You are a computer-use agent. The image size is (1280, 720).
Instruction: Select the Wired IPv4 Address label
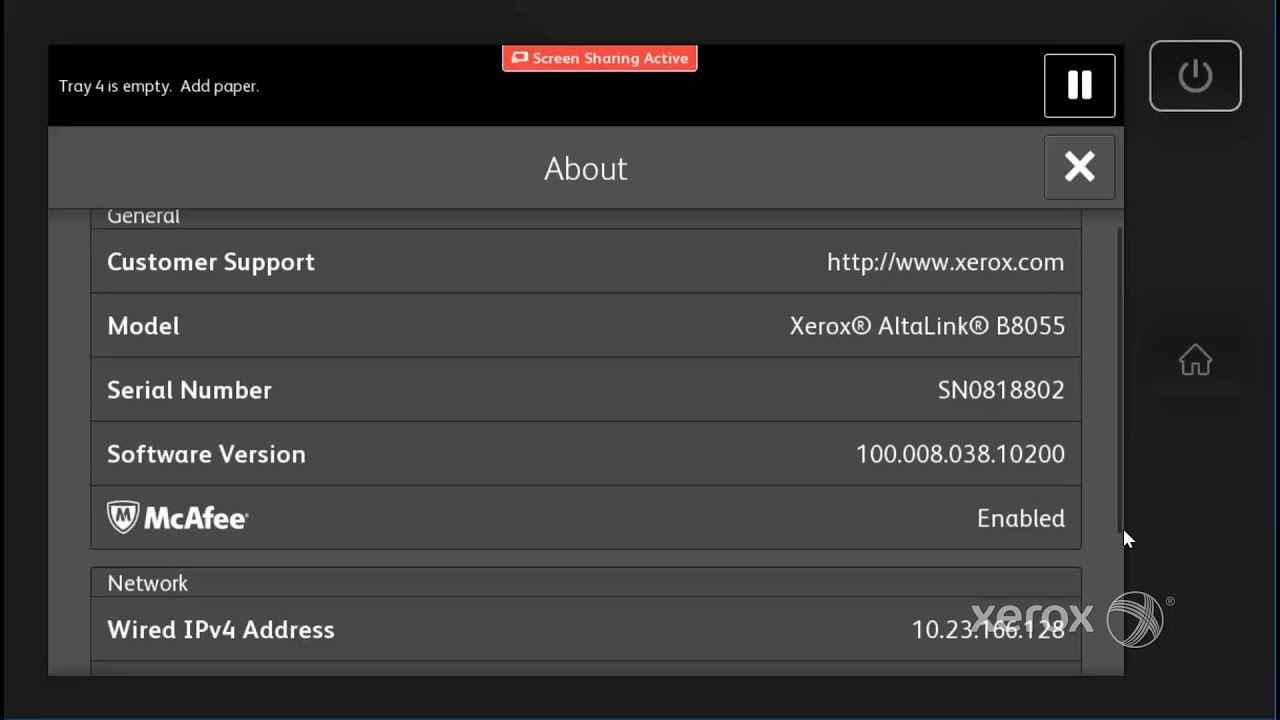(x=221, y=630)
